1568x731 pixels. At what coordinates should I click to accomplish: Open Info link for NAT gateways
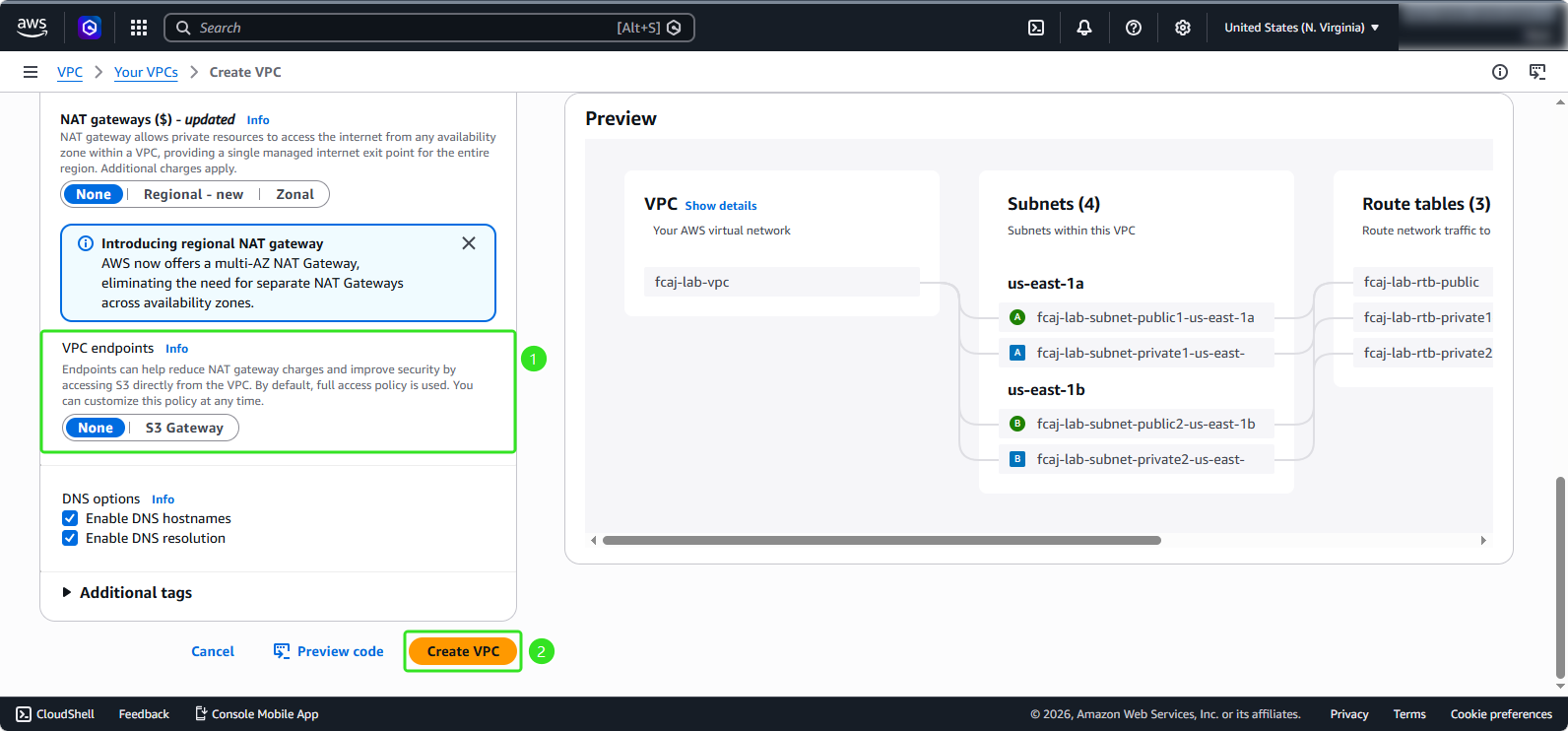[258, 120]
